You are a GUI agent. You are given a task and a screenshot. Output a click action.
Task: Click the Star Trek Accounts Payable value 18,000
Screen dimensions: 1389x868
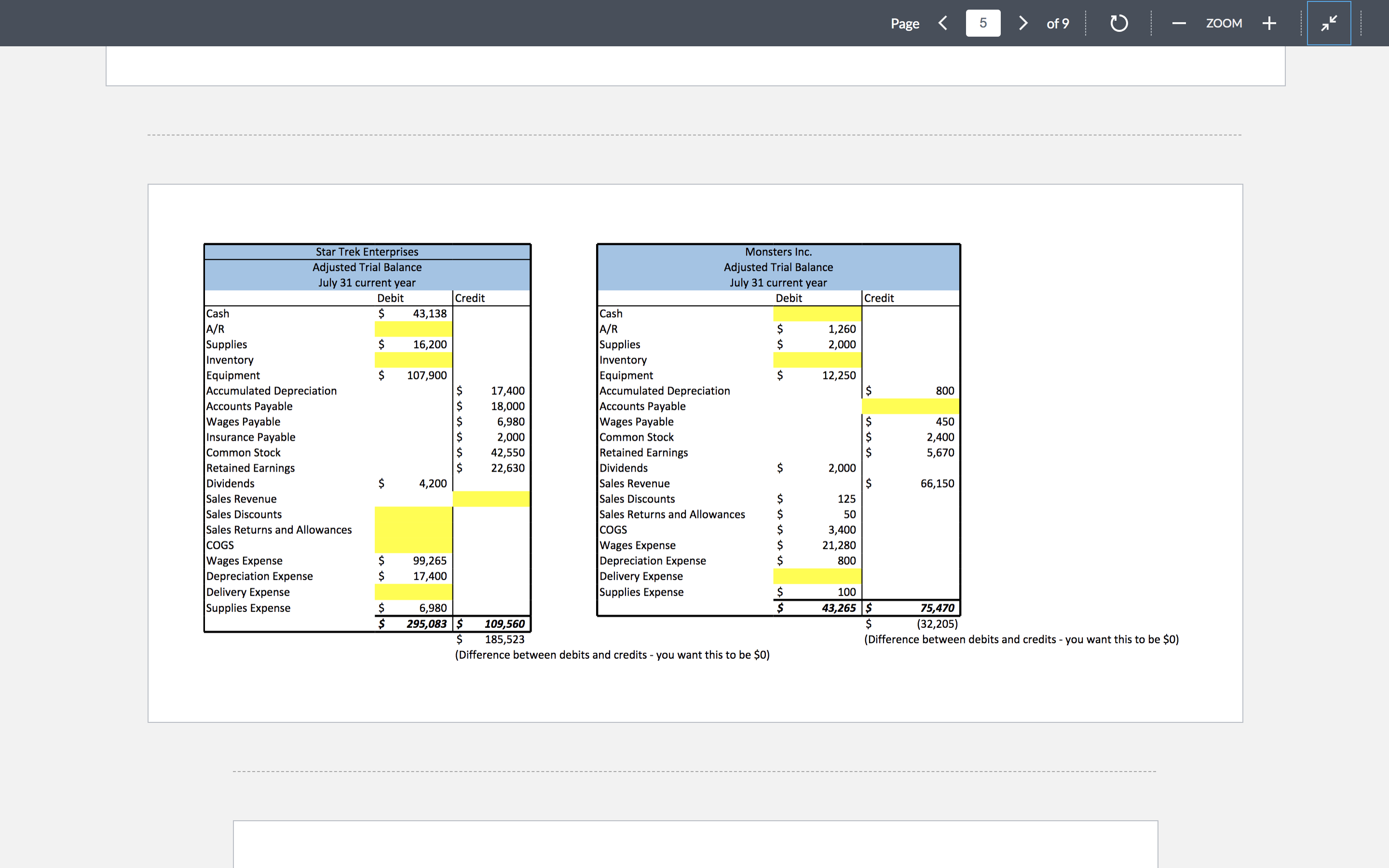(507, 407)
